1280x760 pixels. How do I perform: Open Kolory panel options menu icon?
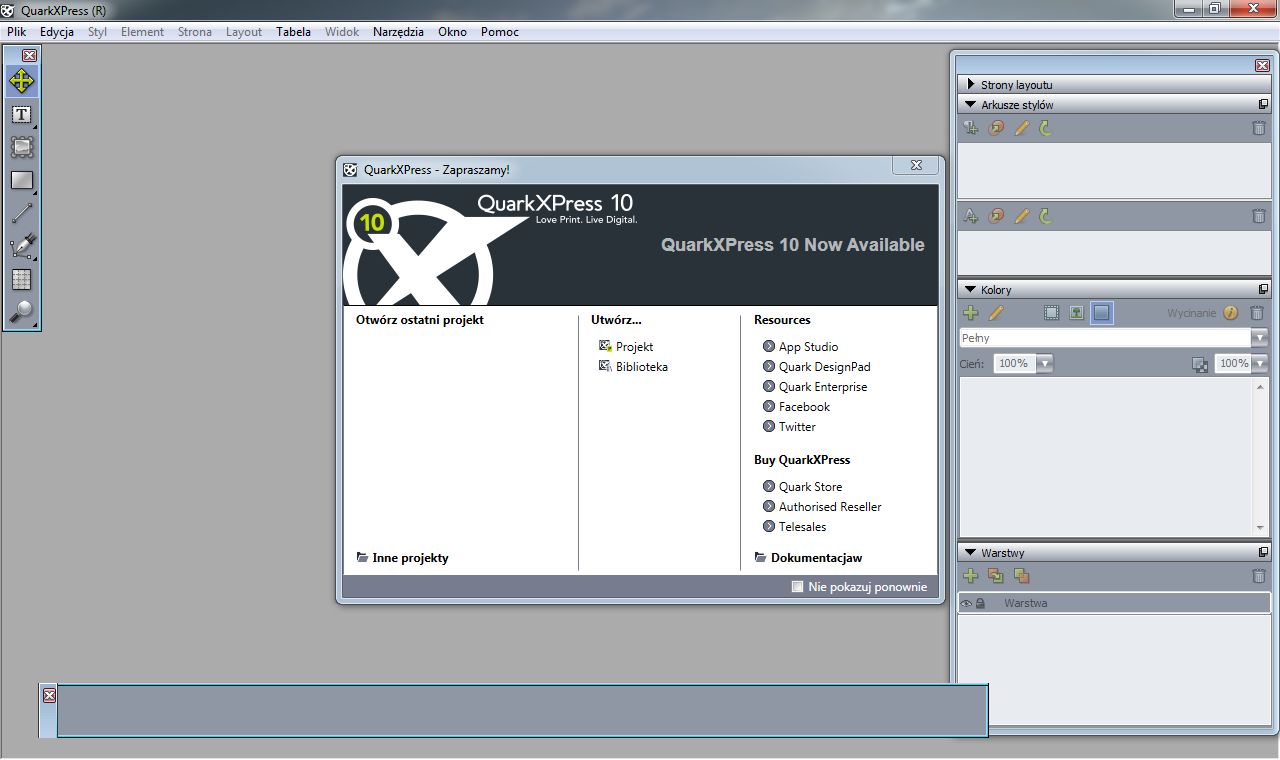pyautogui.click(x=1263, y=289)
